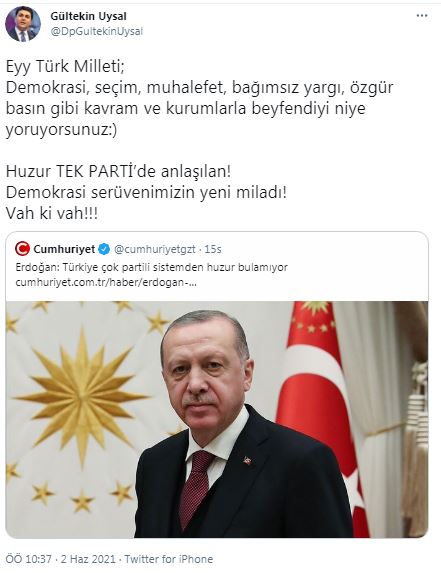441x573 pixels.
Task: Click the 'Vah ki vah!!!' closing line
Action: click(52, 213)
